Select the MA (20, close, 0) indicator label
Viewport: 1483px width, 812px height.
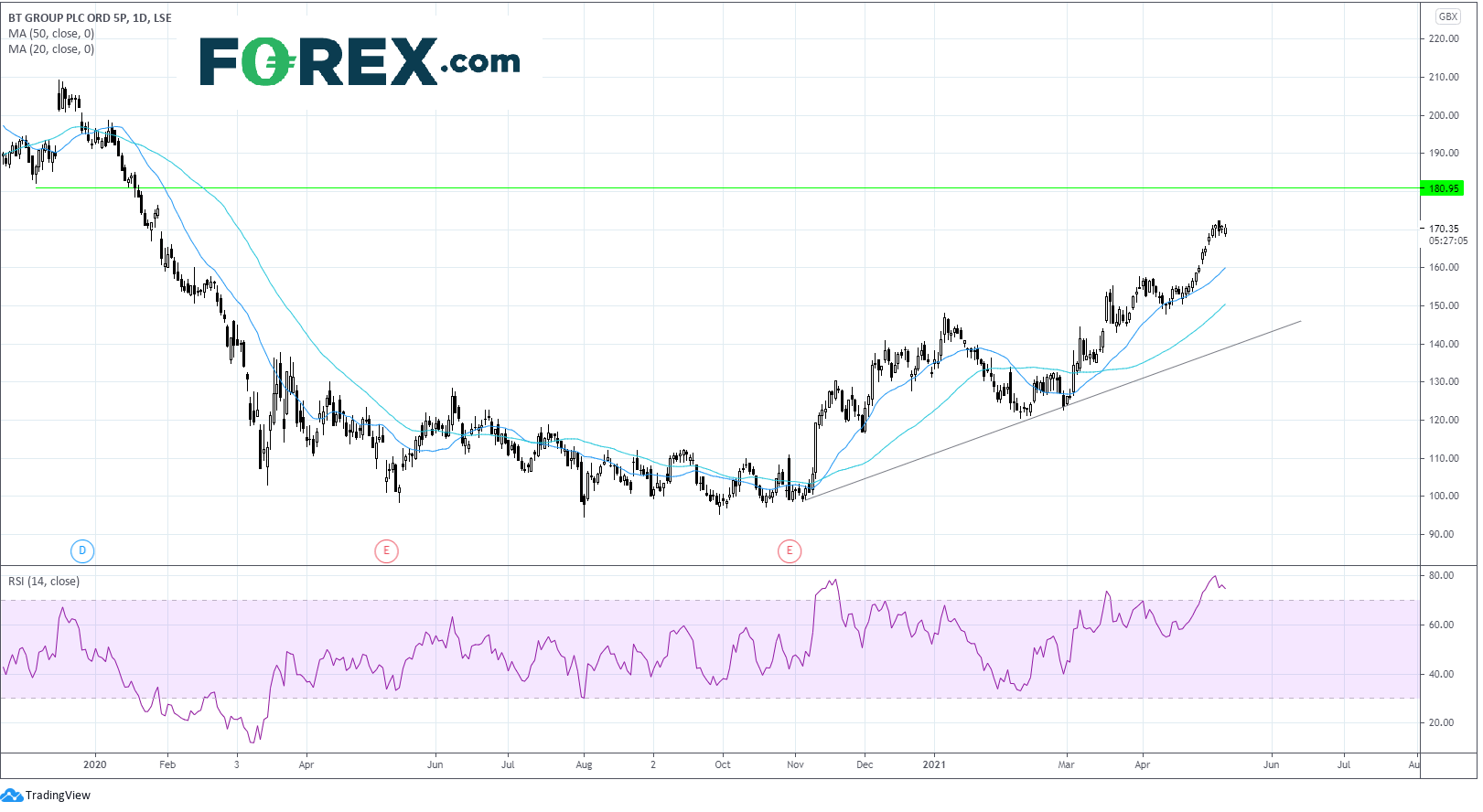(51, 48)
